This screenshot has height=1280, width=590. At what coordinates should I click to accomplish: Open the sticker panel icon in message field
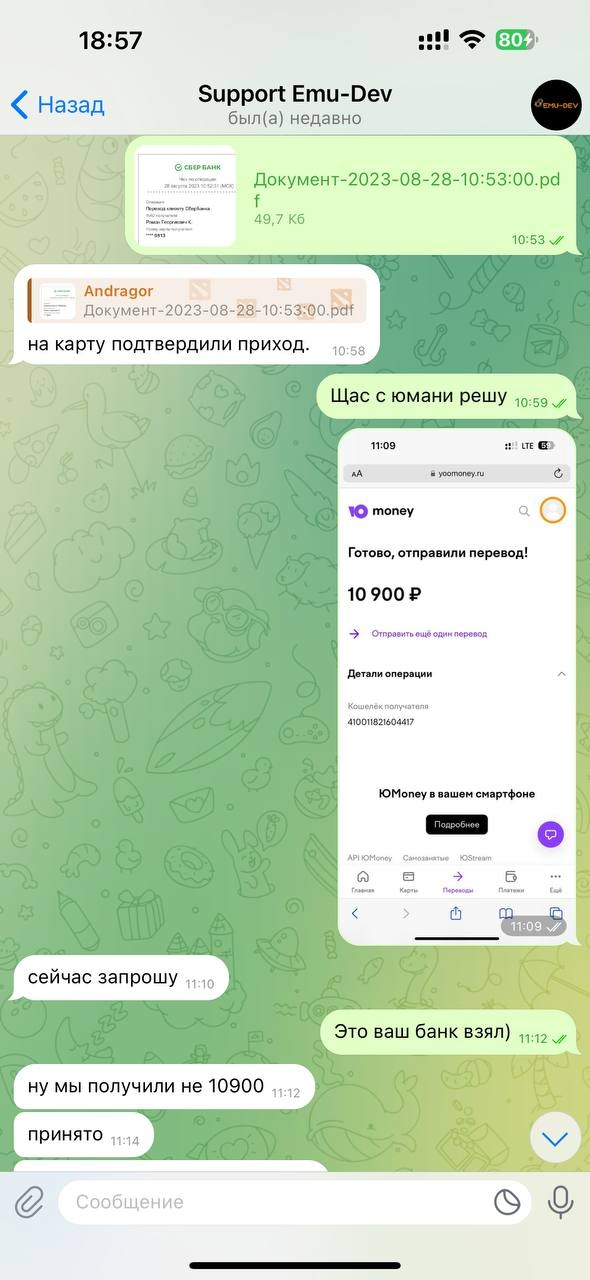click(x=509, y=1202)
